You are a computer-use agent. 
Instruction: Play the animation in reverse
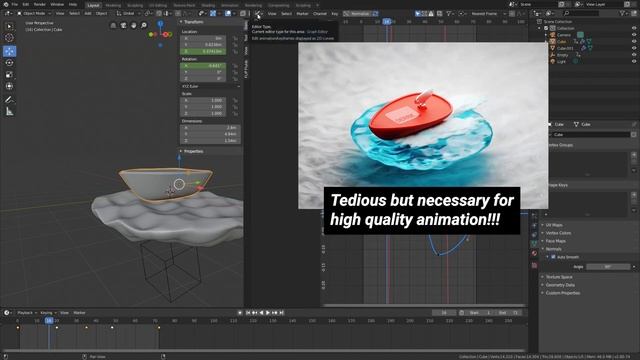tap(261, 313)
